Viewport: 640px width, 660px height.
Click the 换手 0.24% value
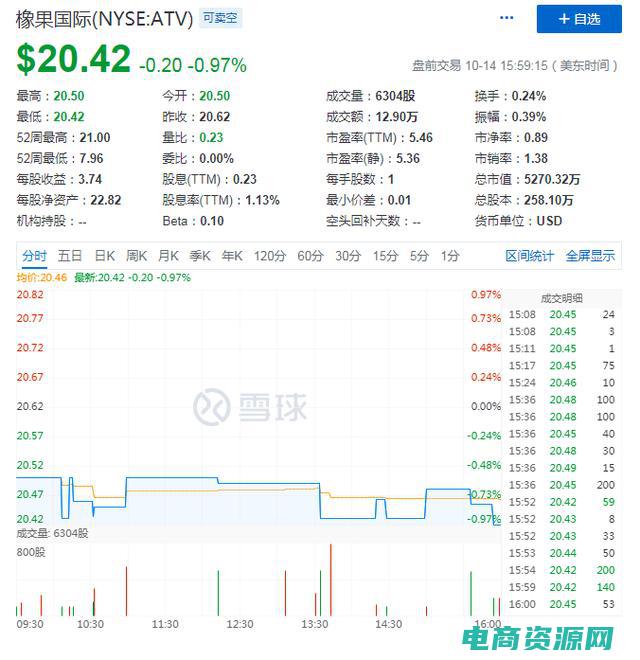[529, 96]
